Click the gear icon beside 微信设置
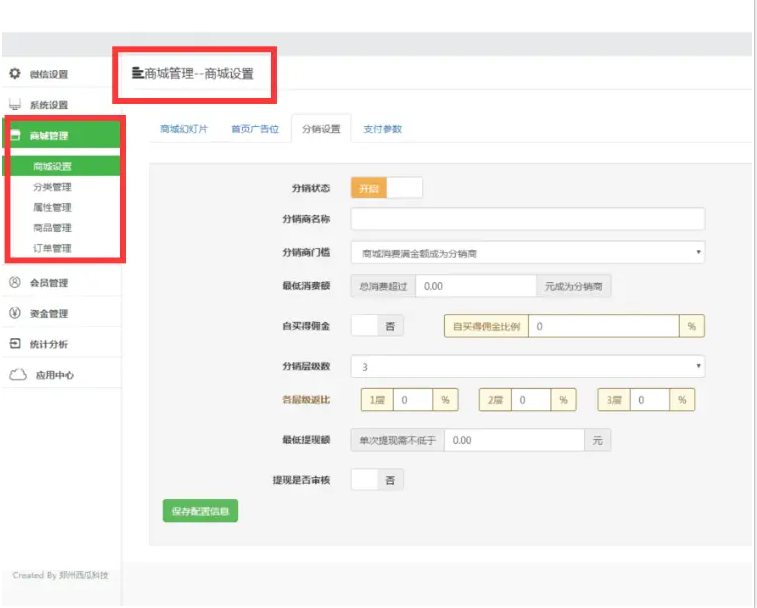Viewport: 757px width, 608px height. pos(15,73)
